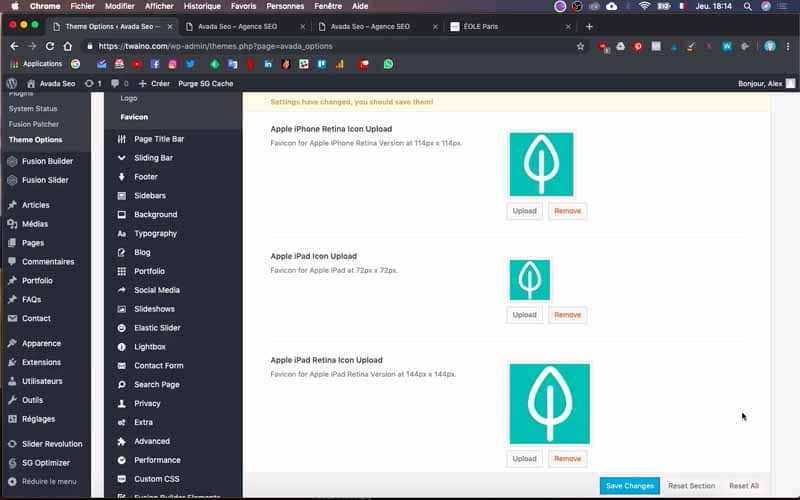Click the Search Page magnifier icon
The height and width of the screenshot is (500, 800).
click(121, 385)
